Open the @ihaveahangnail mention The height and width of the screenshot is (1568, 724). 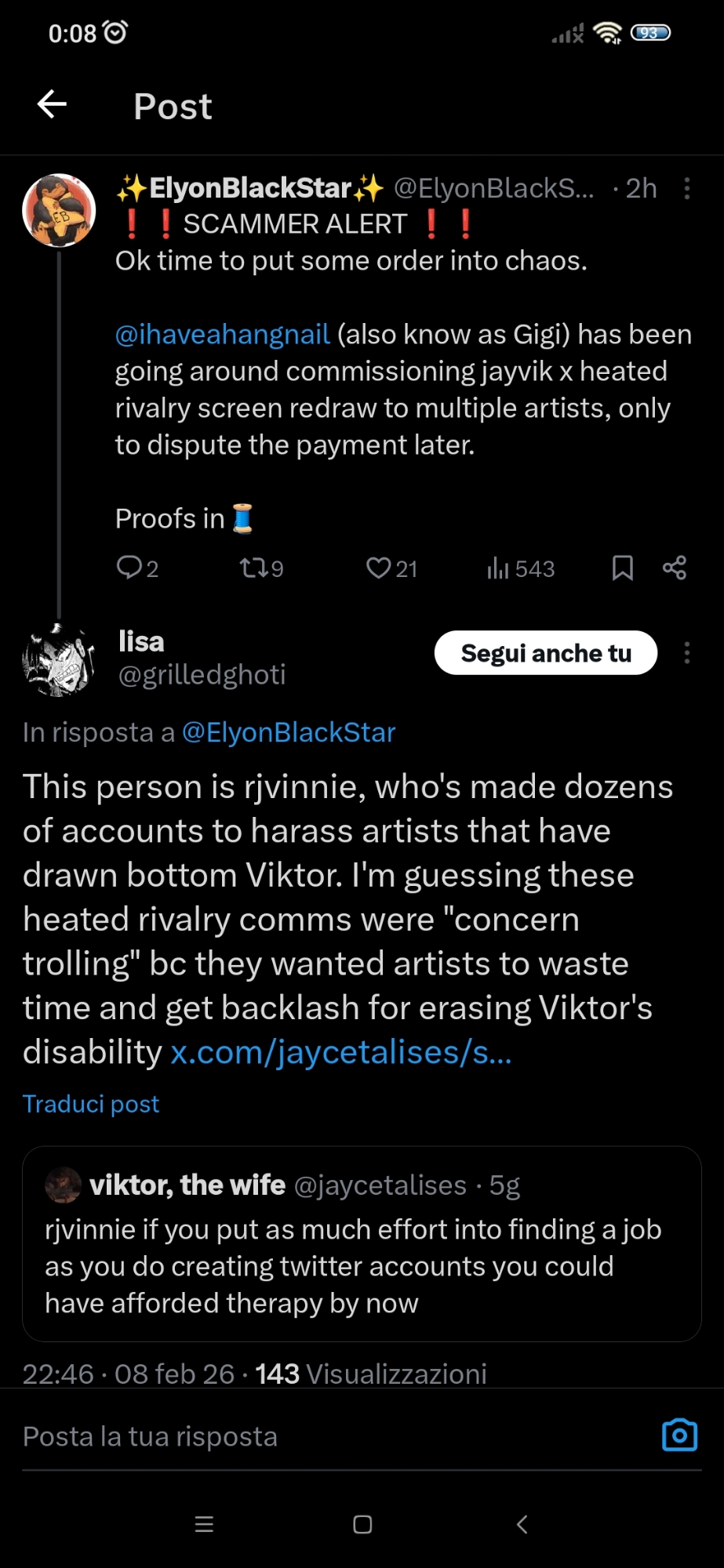click(223, 335)
